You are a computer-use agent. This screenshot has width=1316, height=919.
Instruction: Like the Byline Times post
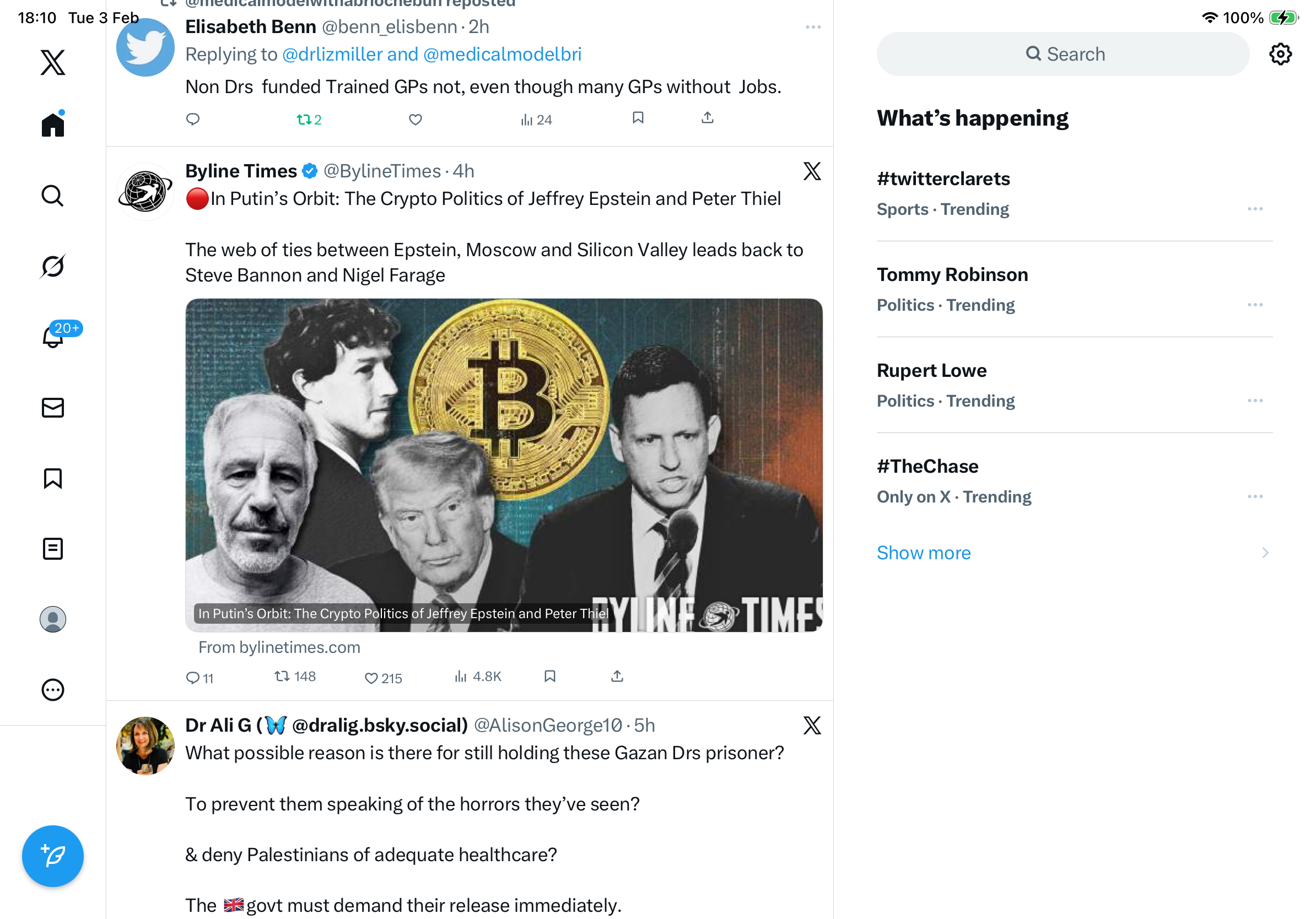click(371, 678)
